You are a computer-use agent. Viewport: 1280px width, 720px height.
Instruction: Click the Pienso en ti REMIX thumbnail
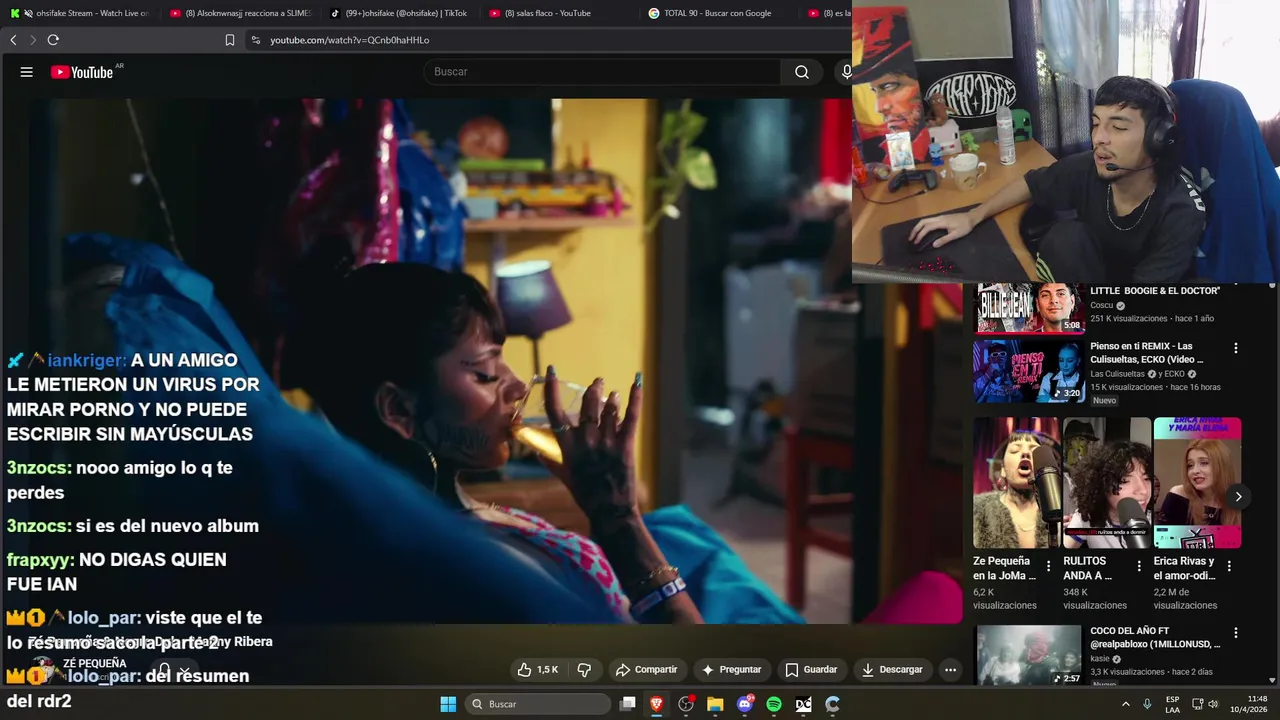[x=1029, y=371]
